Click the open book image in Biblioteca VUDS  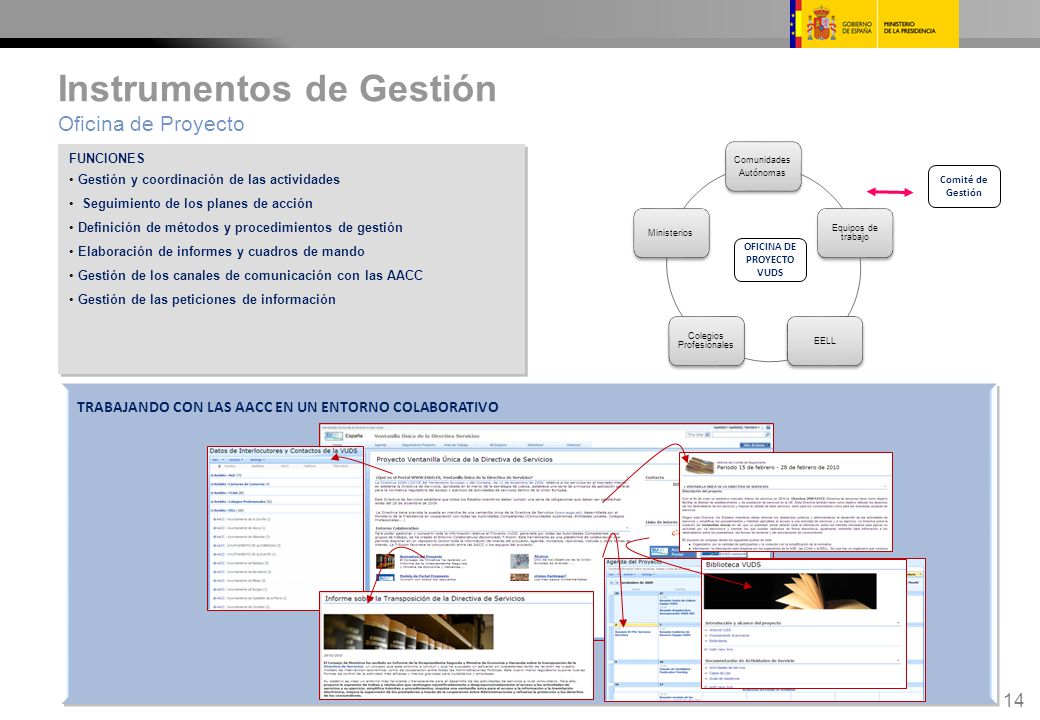pos(790,591)
